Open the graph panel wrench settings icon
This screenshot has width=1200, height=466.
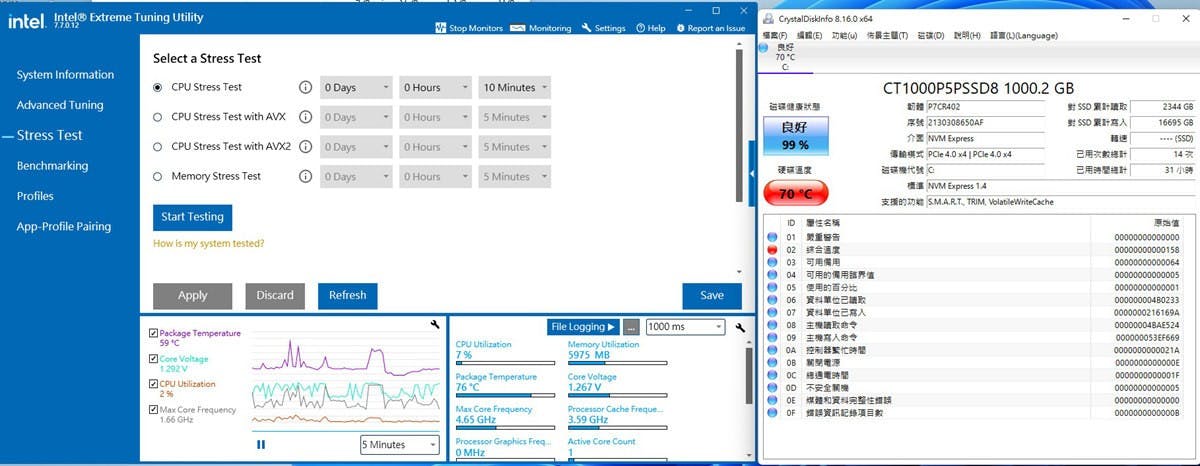tap(435, 324)
